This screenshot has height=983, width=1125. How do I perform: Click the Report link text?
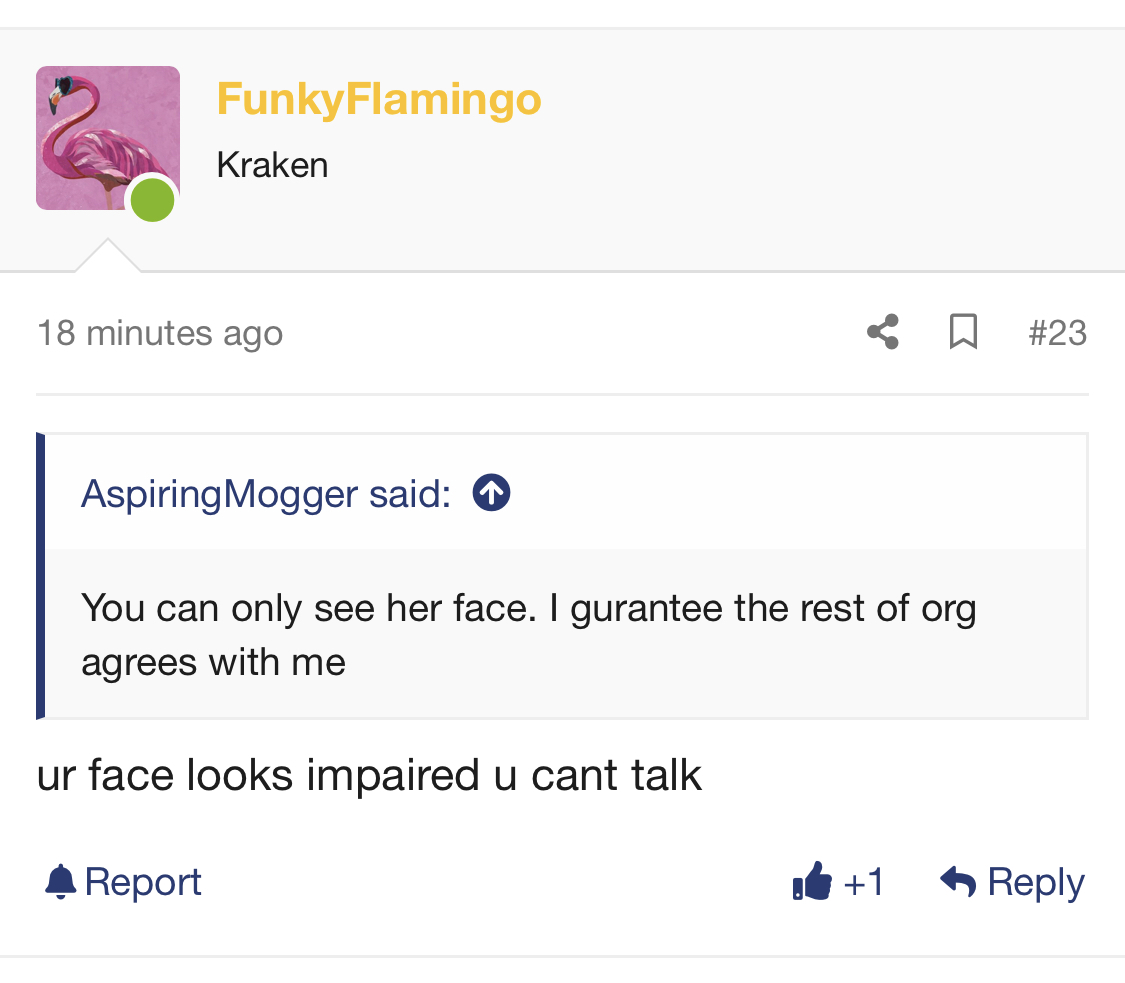point(143,882)
